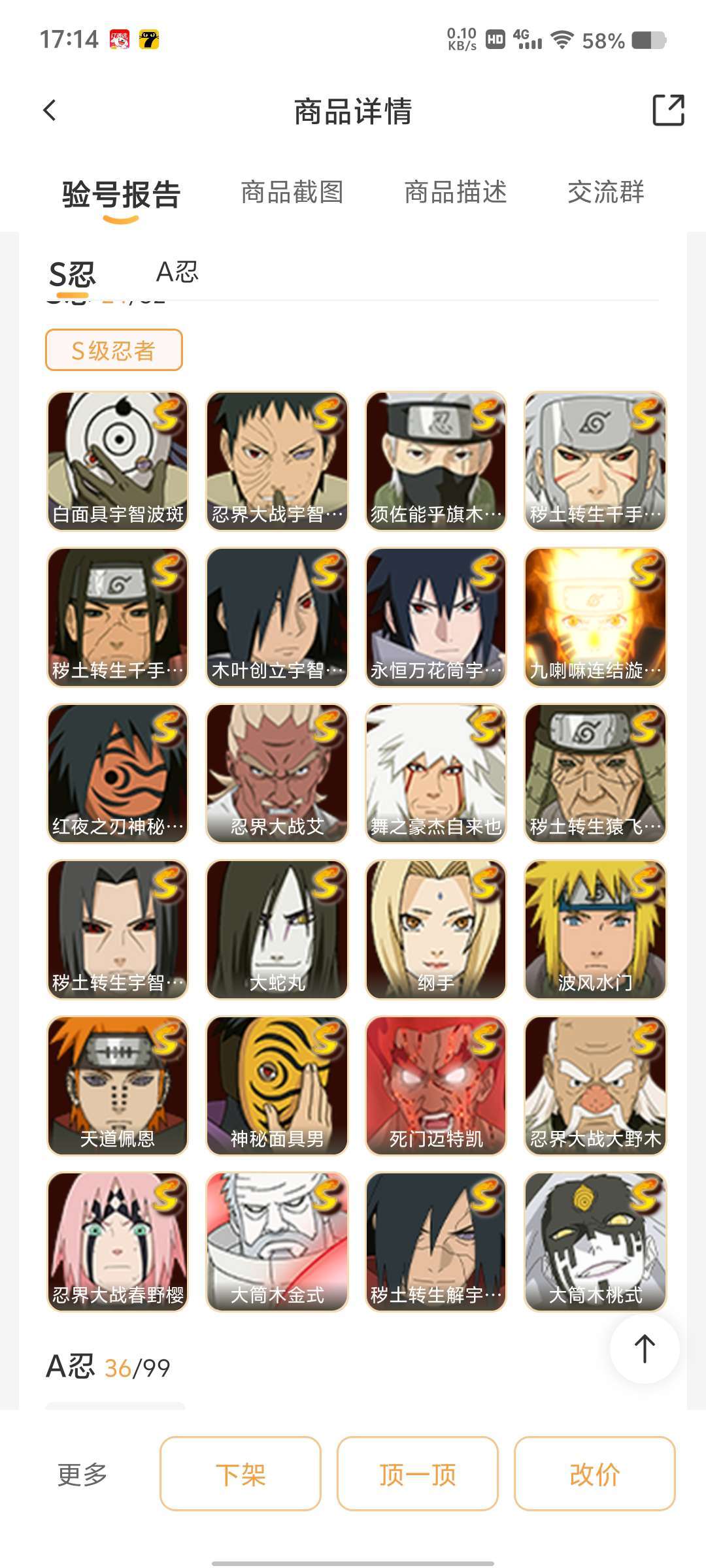Select the 大蛇丸 ninja avatar

pos(277,930)
